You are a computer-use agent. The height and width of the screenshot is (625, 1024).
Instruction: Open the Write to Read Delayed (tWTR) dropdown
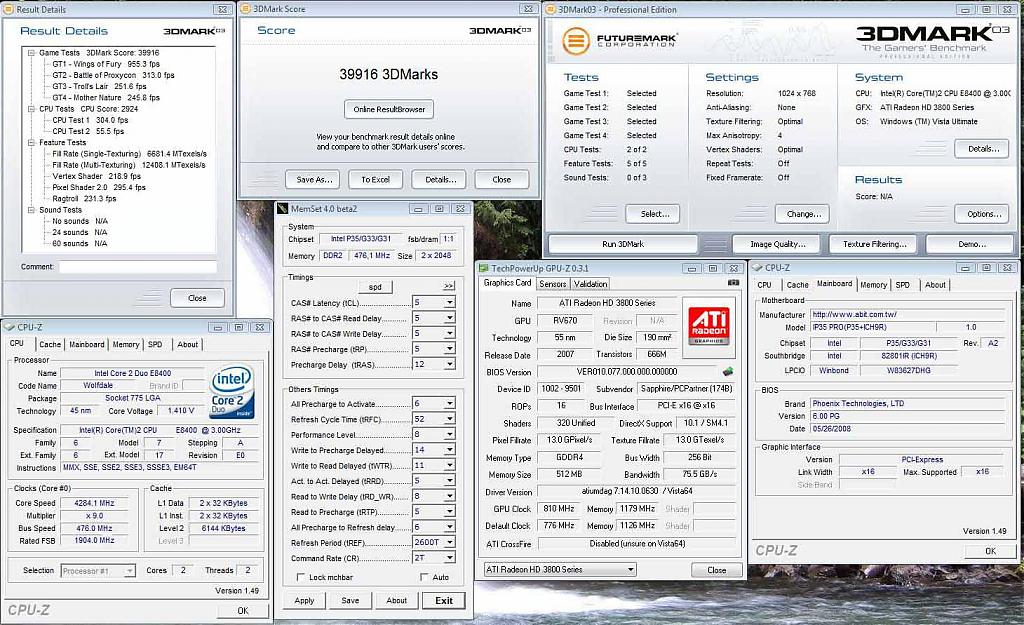449,466
